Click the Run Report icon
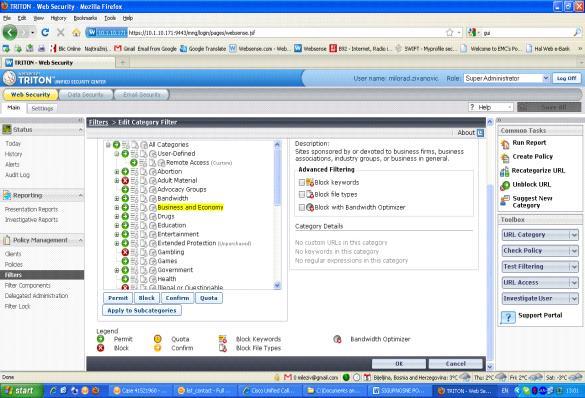 505,144
